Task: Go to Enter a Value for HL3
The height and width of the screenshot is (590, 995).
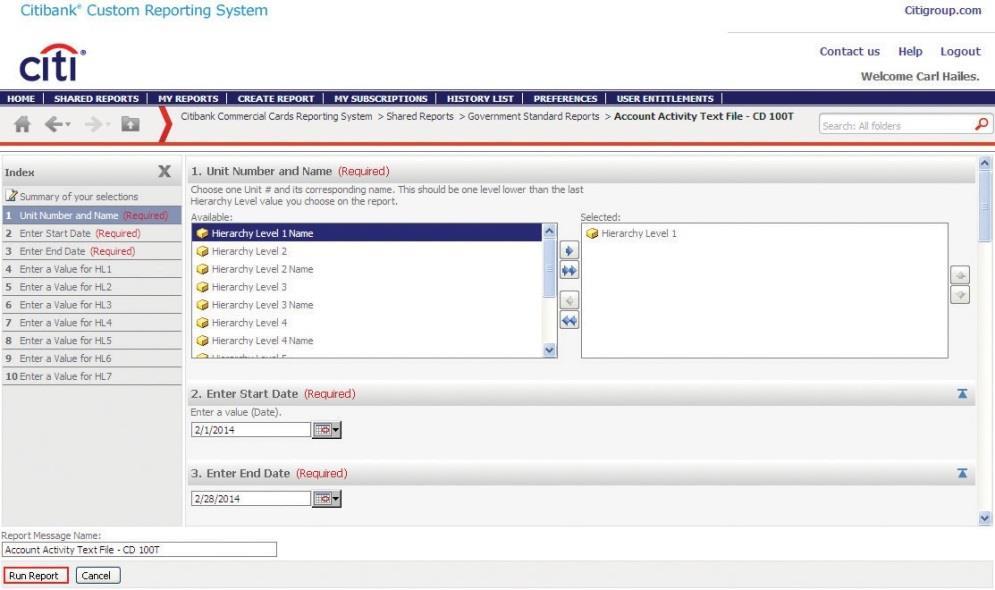Action: click(x=92, y=305)
